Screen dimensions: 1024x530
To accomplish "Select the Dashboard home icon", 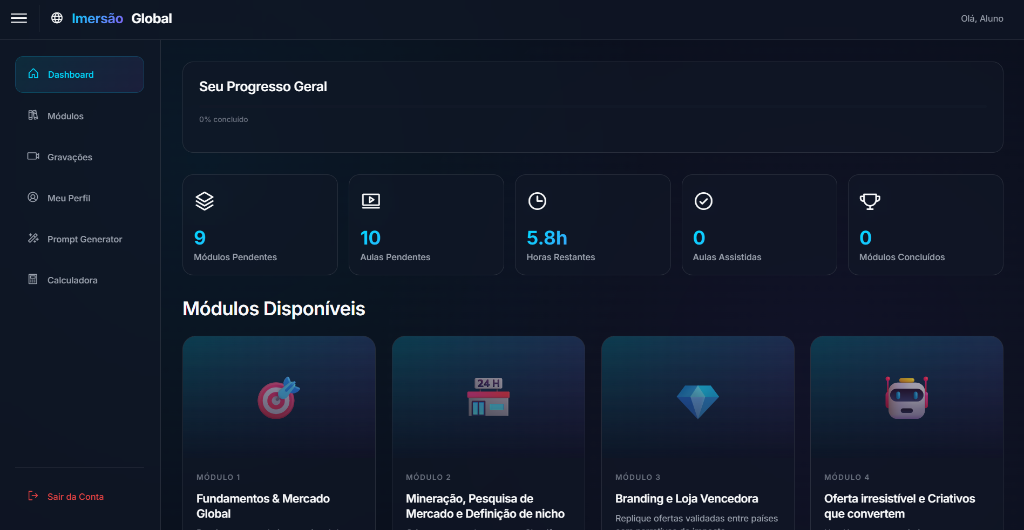I will (x=33, y=74).
